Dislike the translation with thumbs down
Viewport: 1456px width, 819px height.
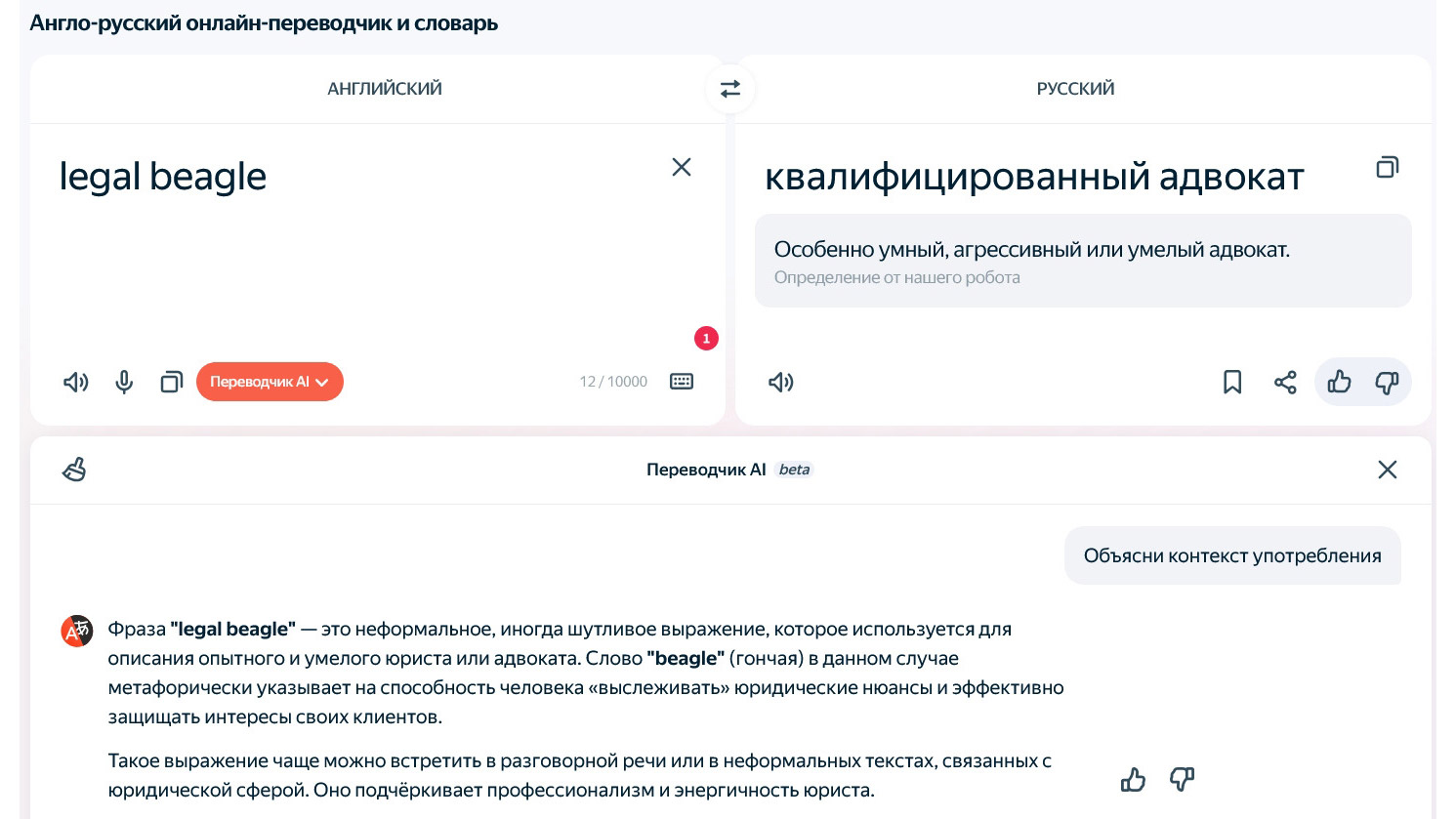(1387, 382)
